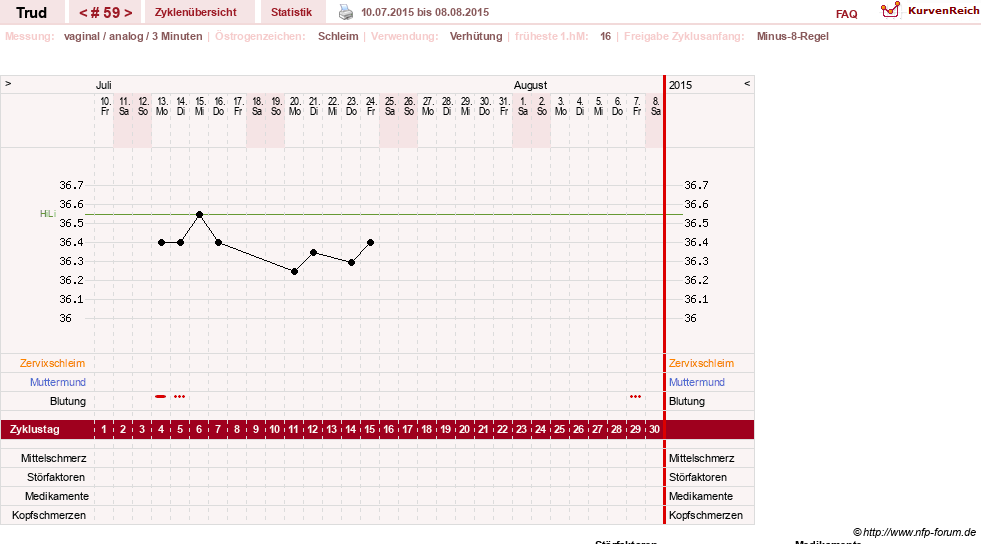The image size is (981, 544).
Task: Click date header 15. Mi
Action: pyautogui.click(x=200, y=106)
